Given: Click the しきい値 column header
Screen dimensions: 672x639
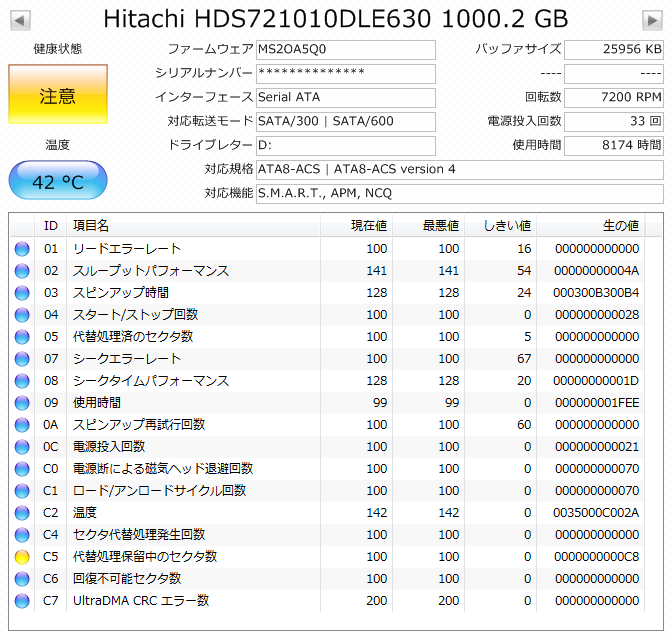Looking at the screenshot, I should click(501, 225).
